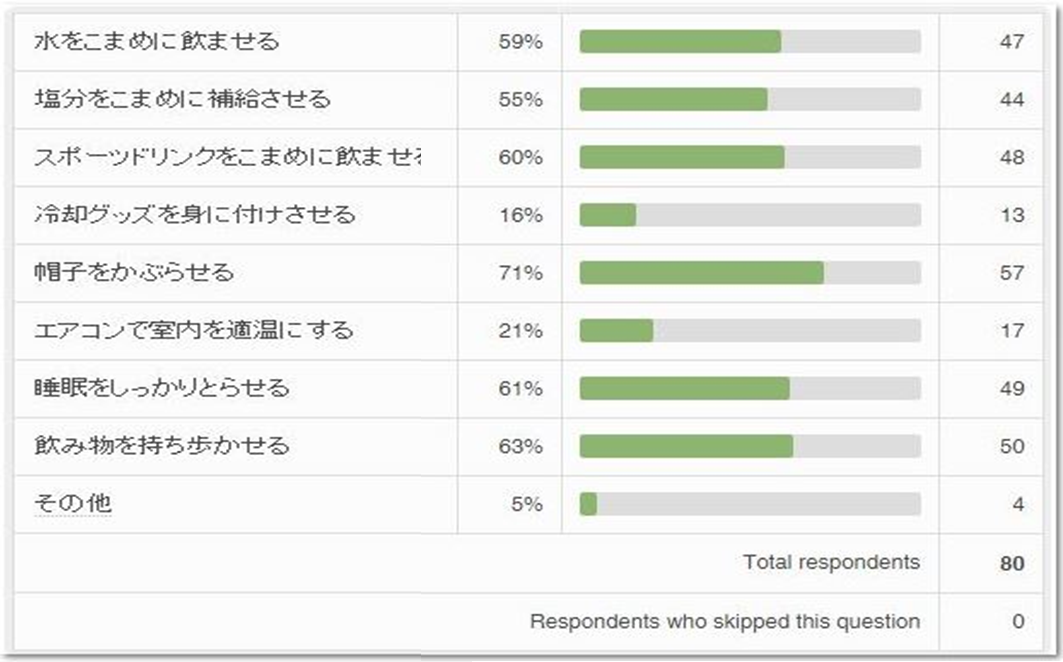
Task: Click the 水をこまめに飲ませる answer label
Action: (x=156, y=42)
